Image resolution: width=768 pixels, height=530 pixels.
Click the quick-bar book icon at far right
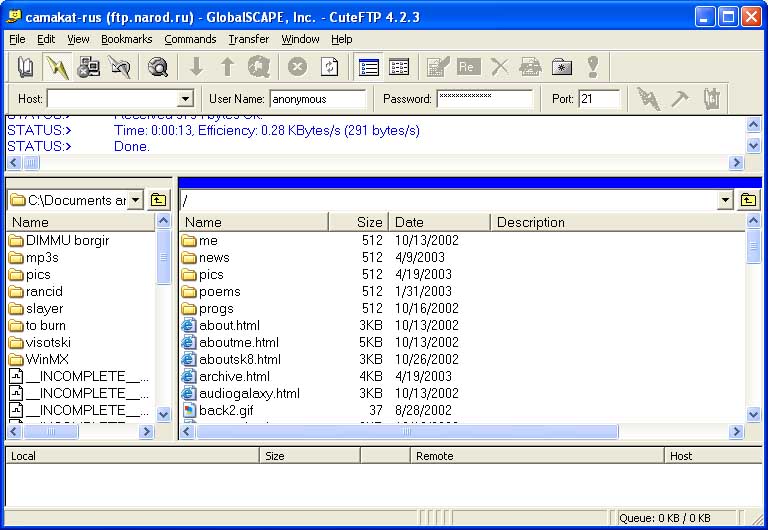[712, 99]
